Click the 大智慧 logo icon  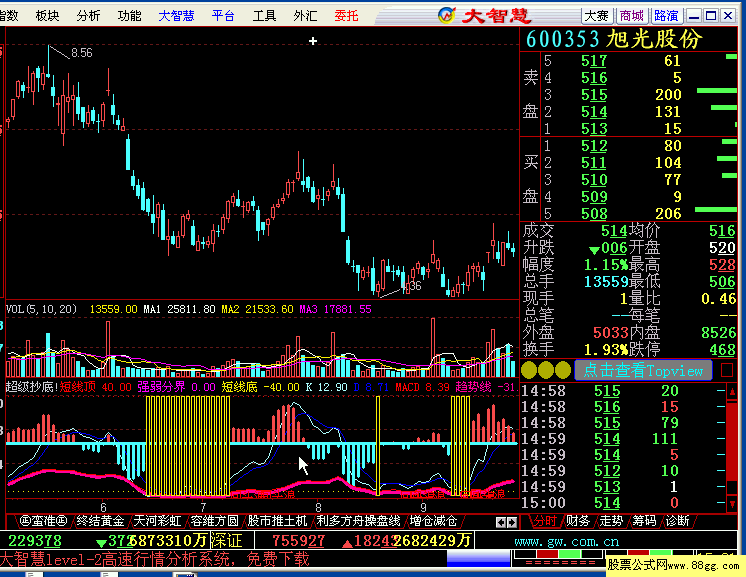point(447,15)
